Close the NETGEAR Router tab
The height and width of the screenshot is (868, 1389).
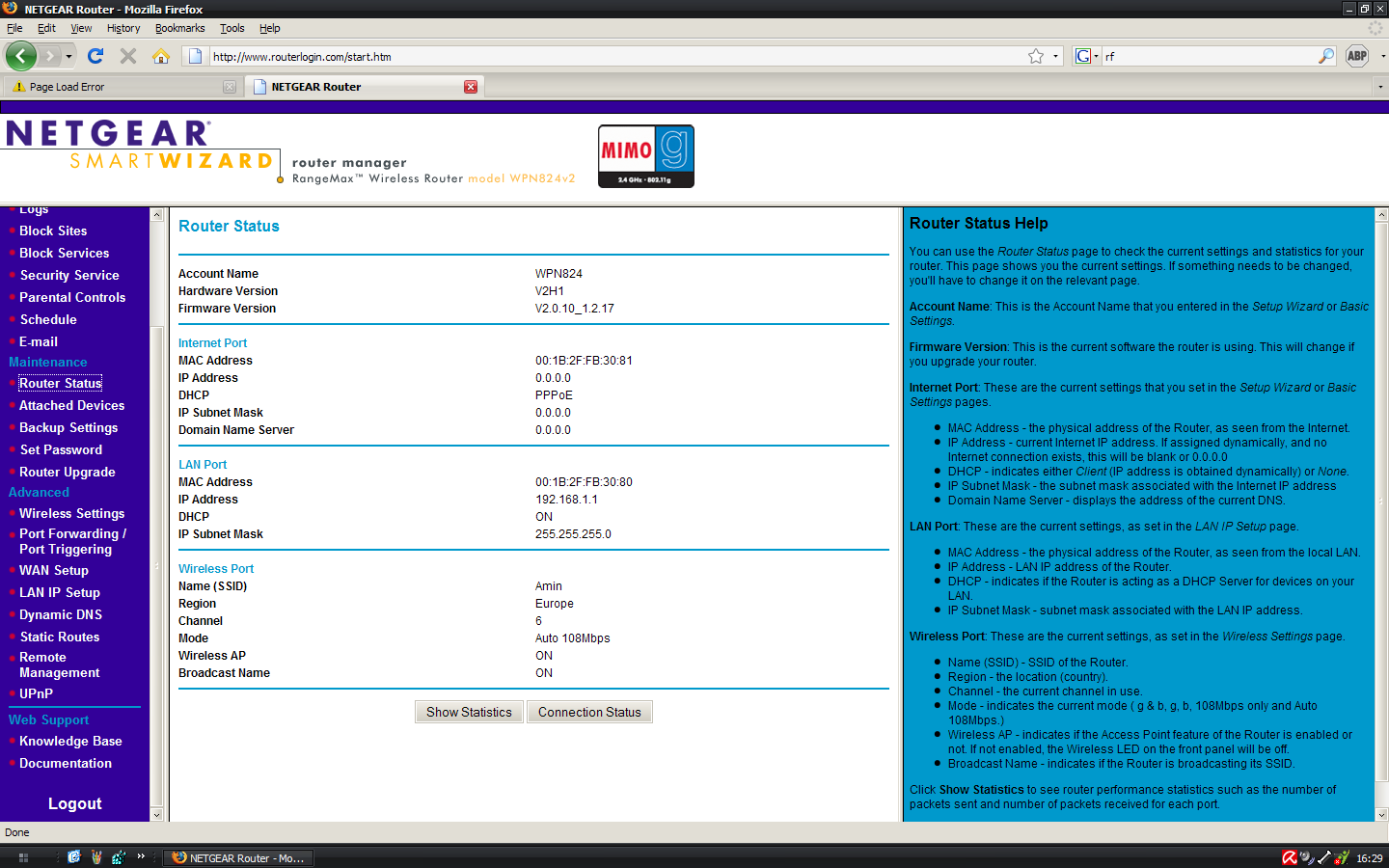tap(471, 87)
